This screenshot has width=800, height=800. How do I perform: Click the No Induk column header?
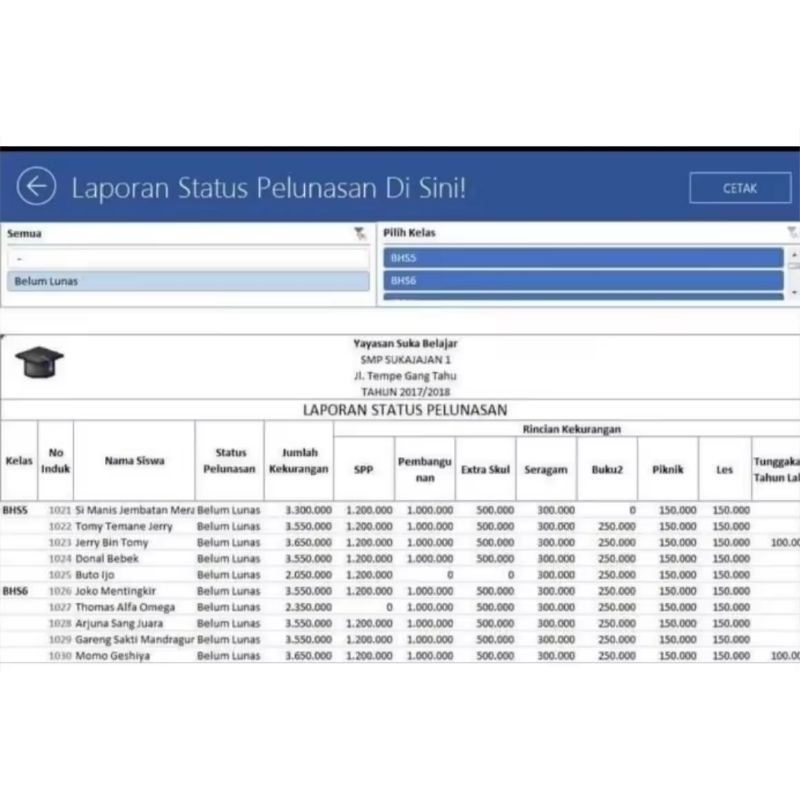(x=56, y=460)
